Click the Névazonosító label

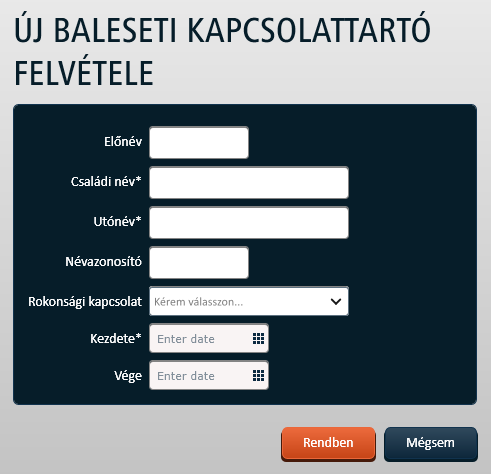(x=104, y=262)
